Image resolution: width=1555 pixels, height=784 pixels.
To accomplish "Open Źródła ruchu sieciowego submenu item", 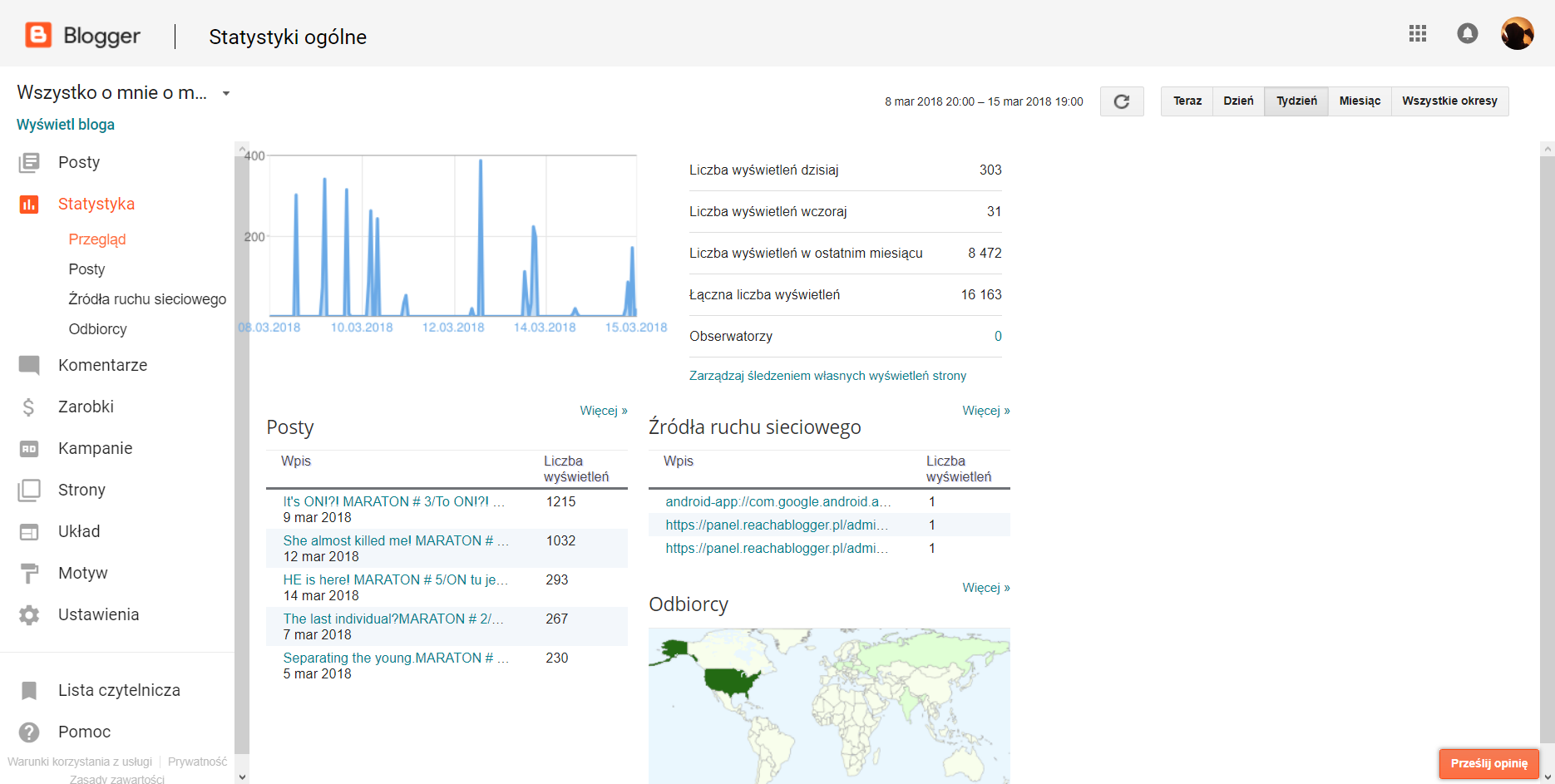I will click(x=147, y=299).
